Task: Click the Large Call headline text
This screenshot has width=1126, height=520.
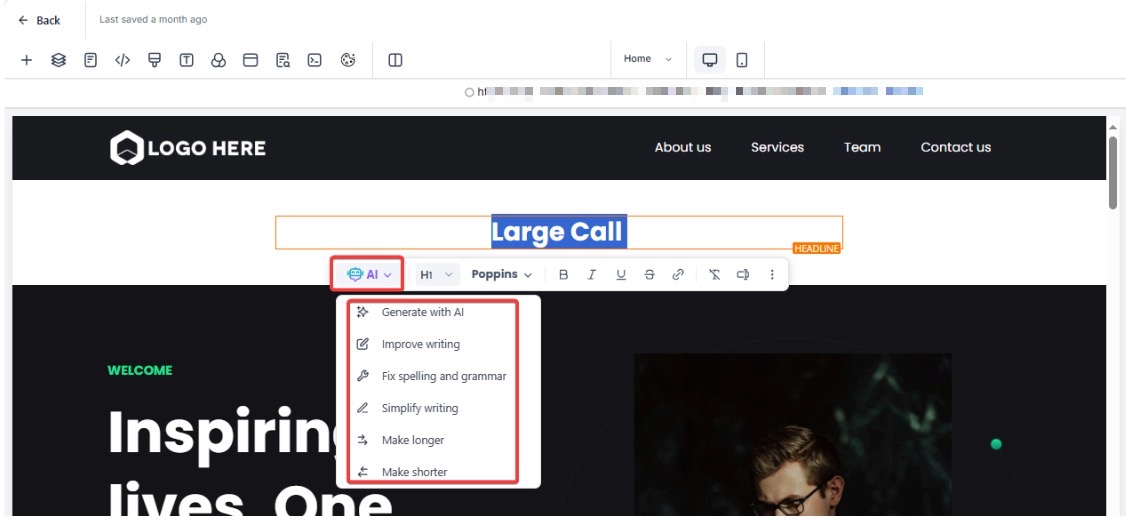Action: coord(558,232)
